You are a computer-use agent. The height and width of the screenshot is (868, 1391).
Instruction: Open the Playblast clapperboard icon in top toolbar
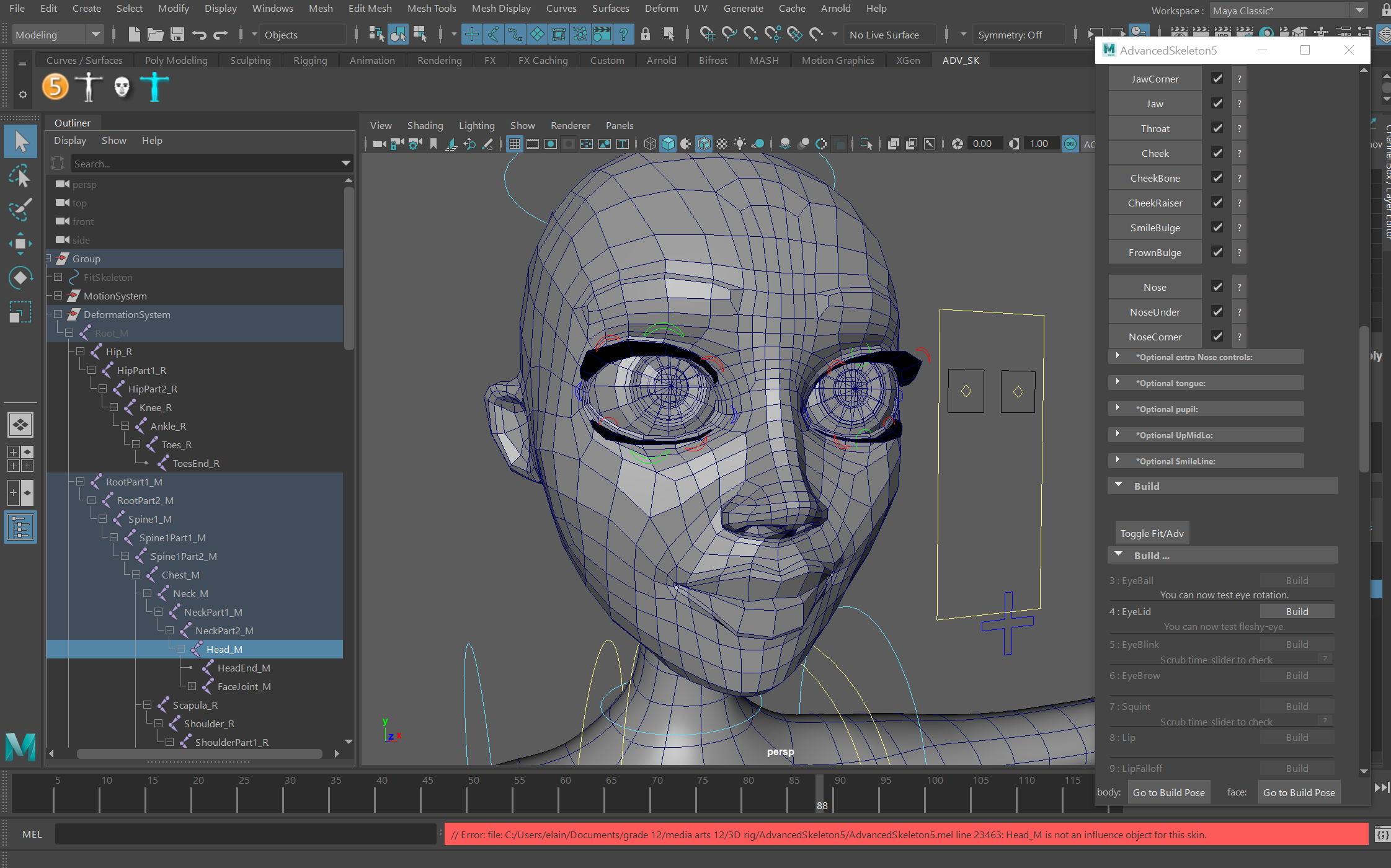(602, 34)
